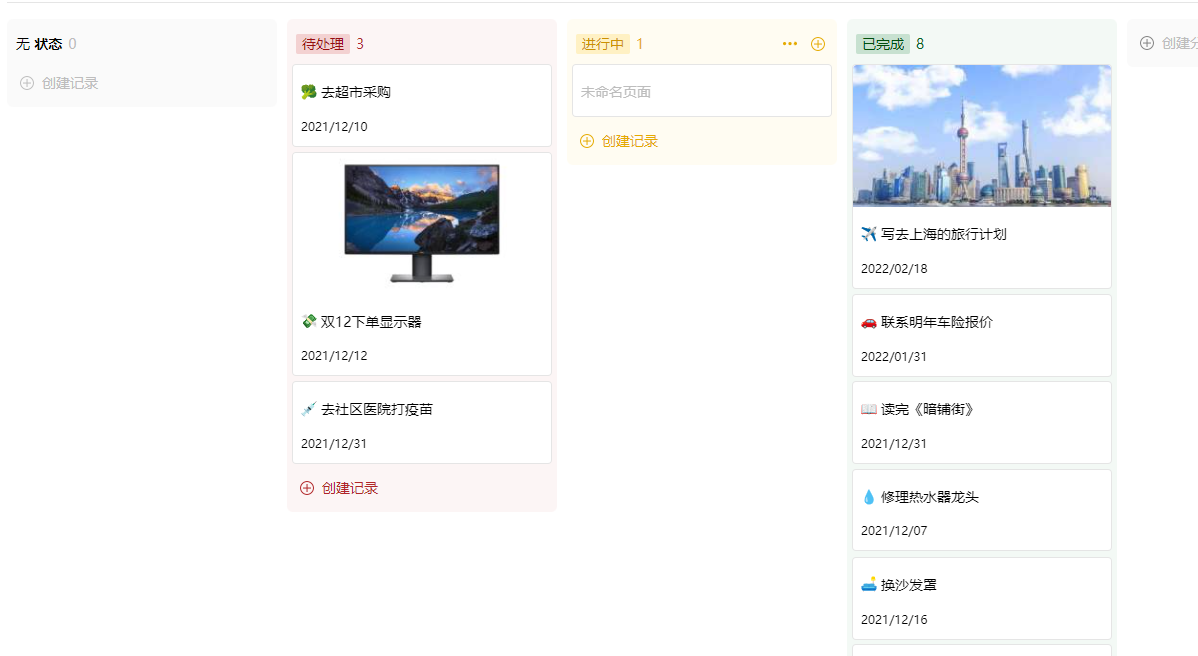Click count 1 beside 进行中
The image size is (1198, 656).
[x=639, y=44]
